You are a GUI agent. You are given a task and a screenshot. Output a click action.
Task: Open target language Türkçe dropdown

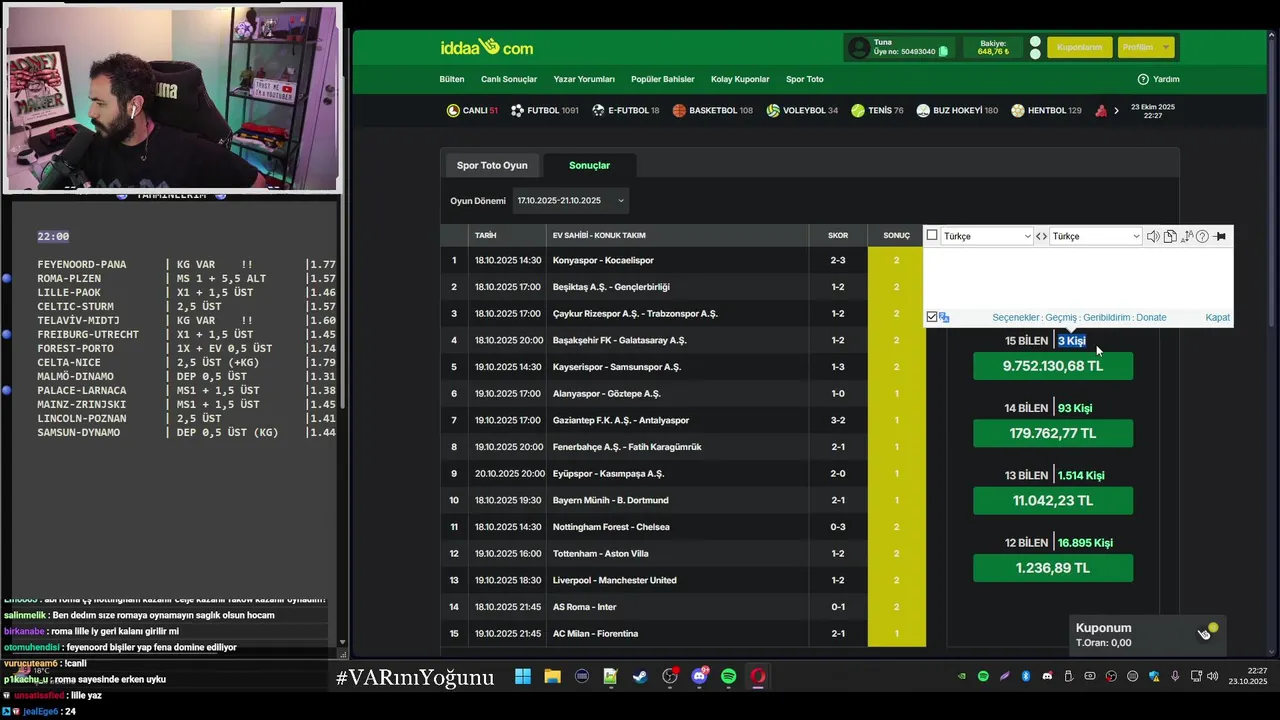click(1095, 236)
